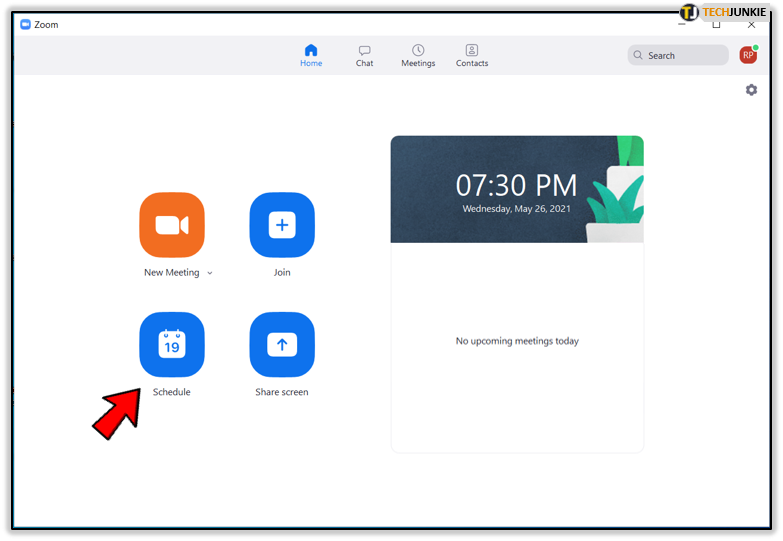Click the Schedule label text

[172, 392]
